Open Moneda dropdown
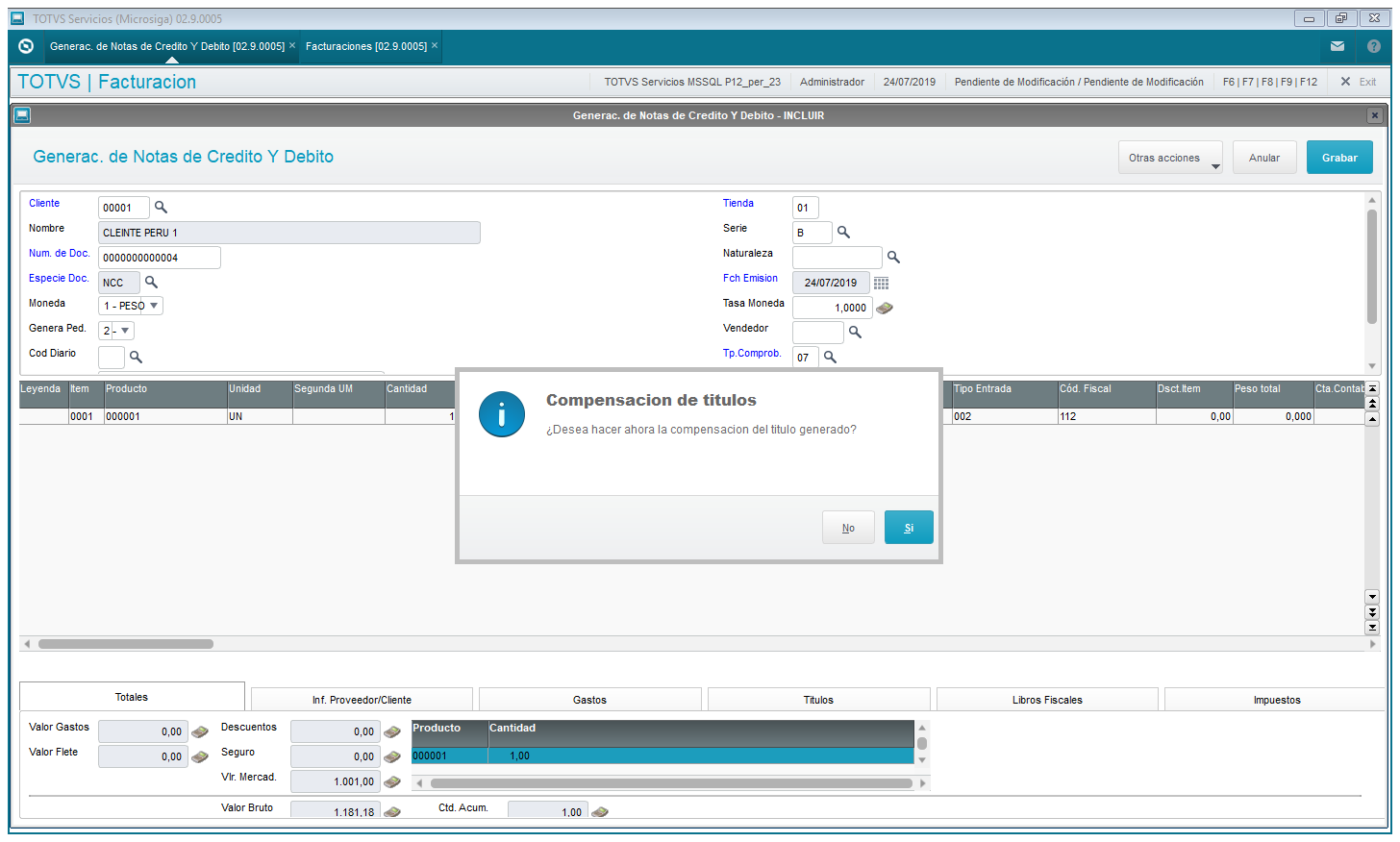 click(154, 306)
